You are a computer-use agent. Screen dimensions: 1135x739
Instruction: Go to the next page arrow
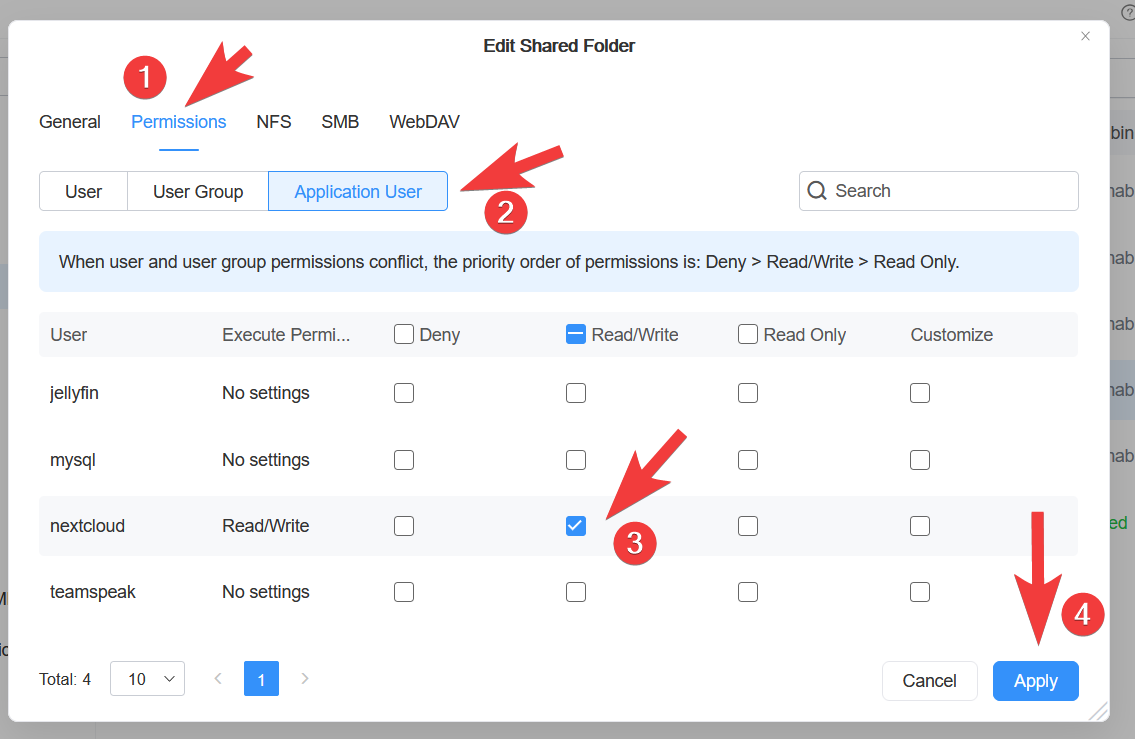tap(305, 679)
